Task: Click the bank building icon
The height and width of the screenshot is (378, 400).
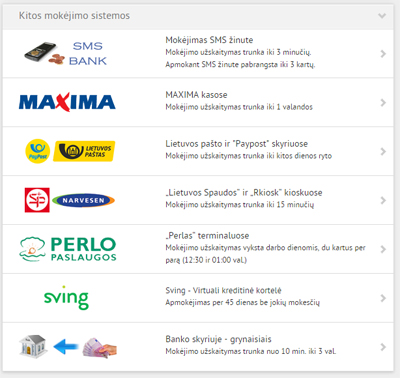Action: [x=33, y=347]
